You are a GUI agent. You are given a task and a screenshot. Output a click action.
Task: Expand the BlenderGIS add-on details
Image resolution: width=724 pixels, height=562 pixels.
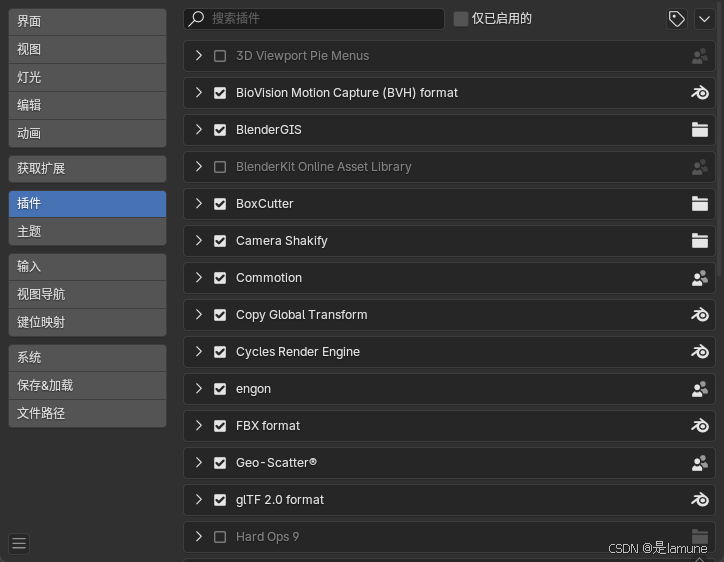[199, 130]
